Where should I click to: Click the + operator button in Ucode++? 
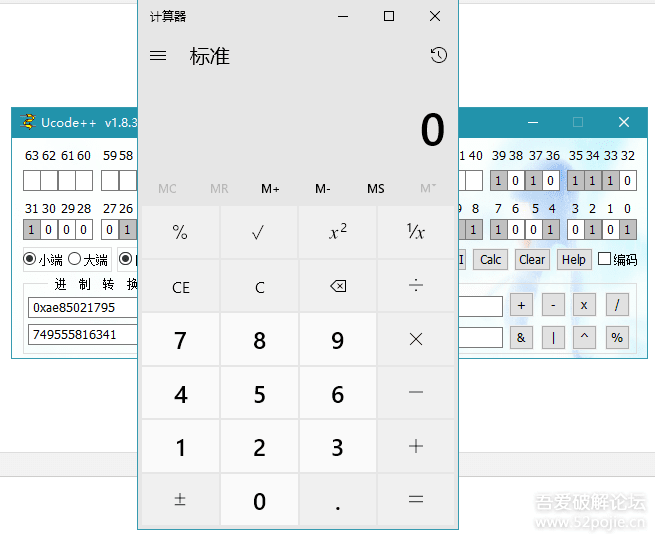point(521,305)
